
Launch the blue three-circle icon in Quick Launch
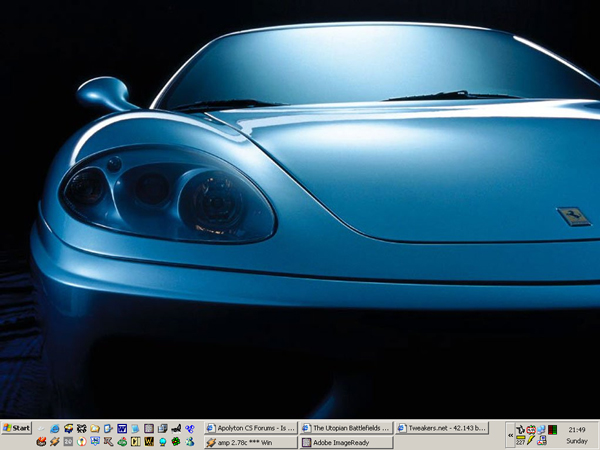pos(190,428)
